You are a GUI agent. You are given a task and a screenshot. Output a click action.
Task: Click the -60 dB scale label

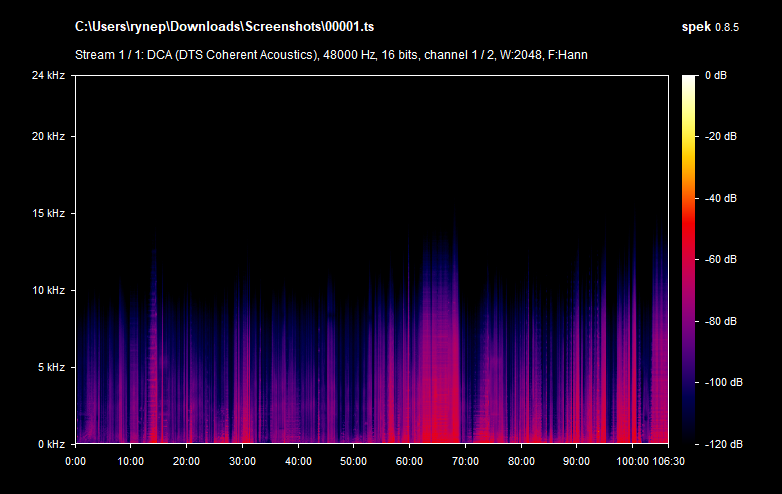pos(721,259)
